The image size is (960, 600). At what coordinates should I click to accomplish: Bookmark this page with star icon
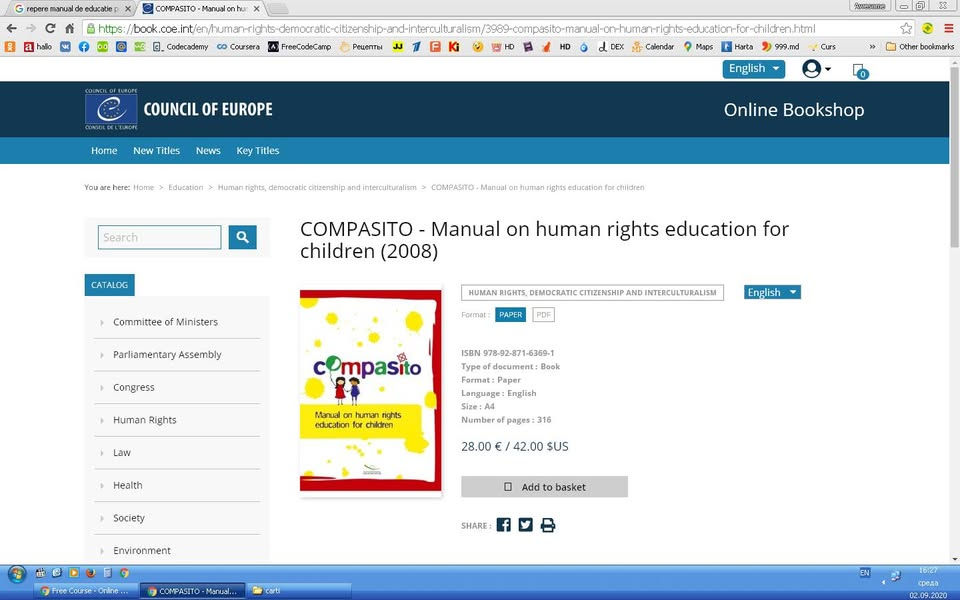point(906,29)
